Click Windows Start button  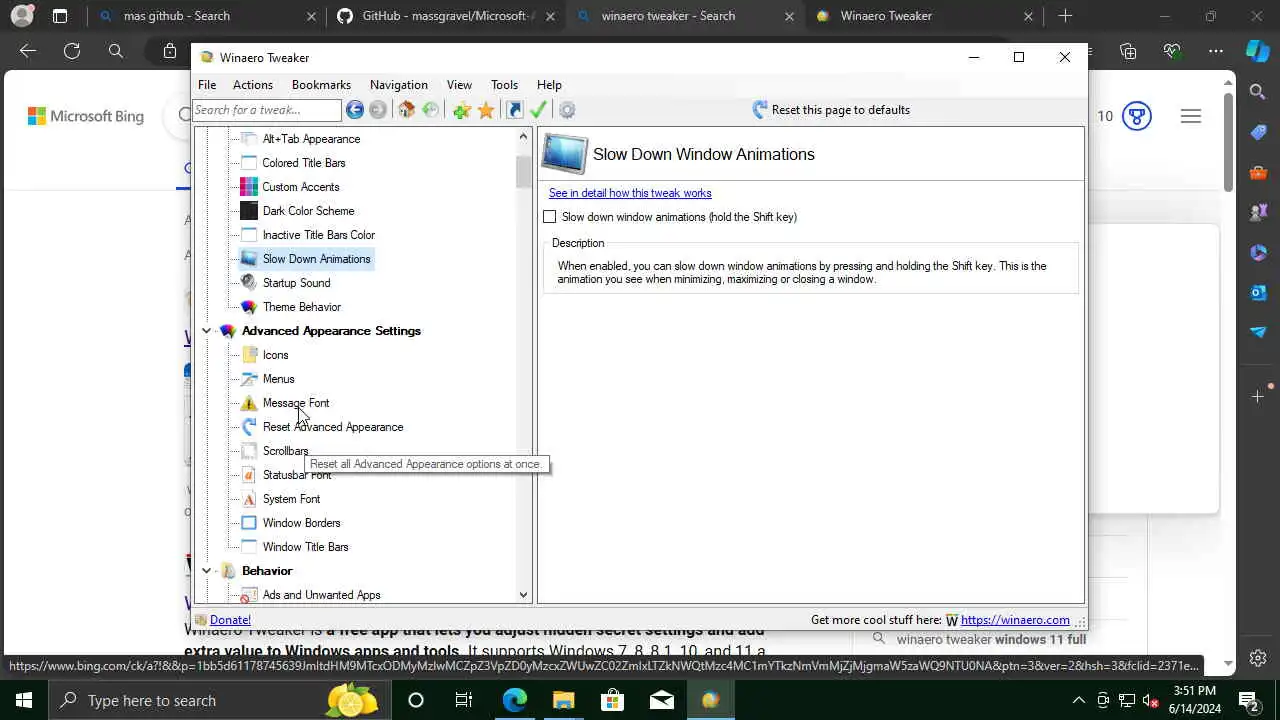24,700
